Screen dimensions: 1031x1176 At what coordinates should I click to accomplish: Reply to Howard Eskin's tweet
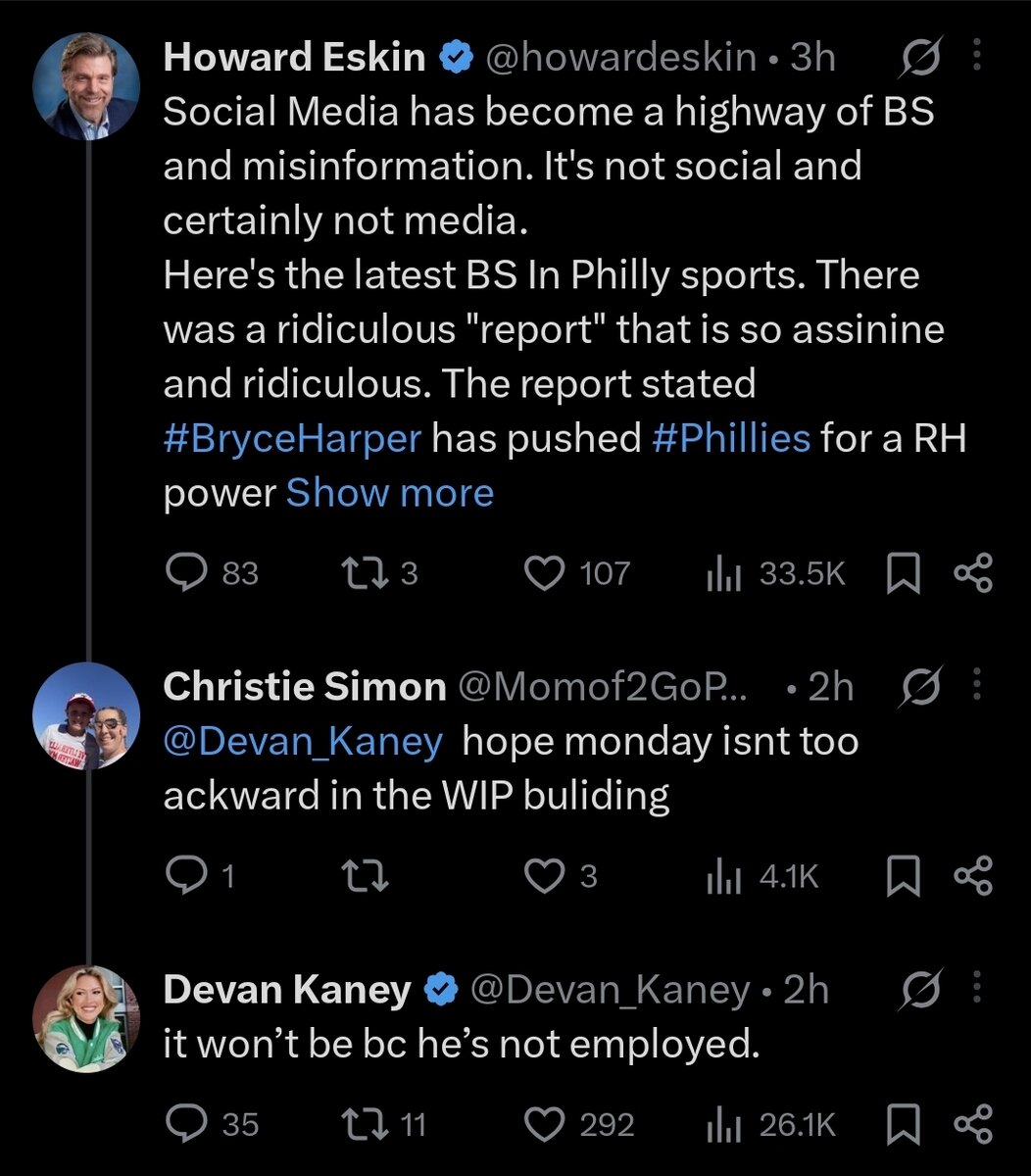coord(182,572)
